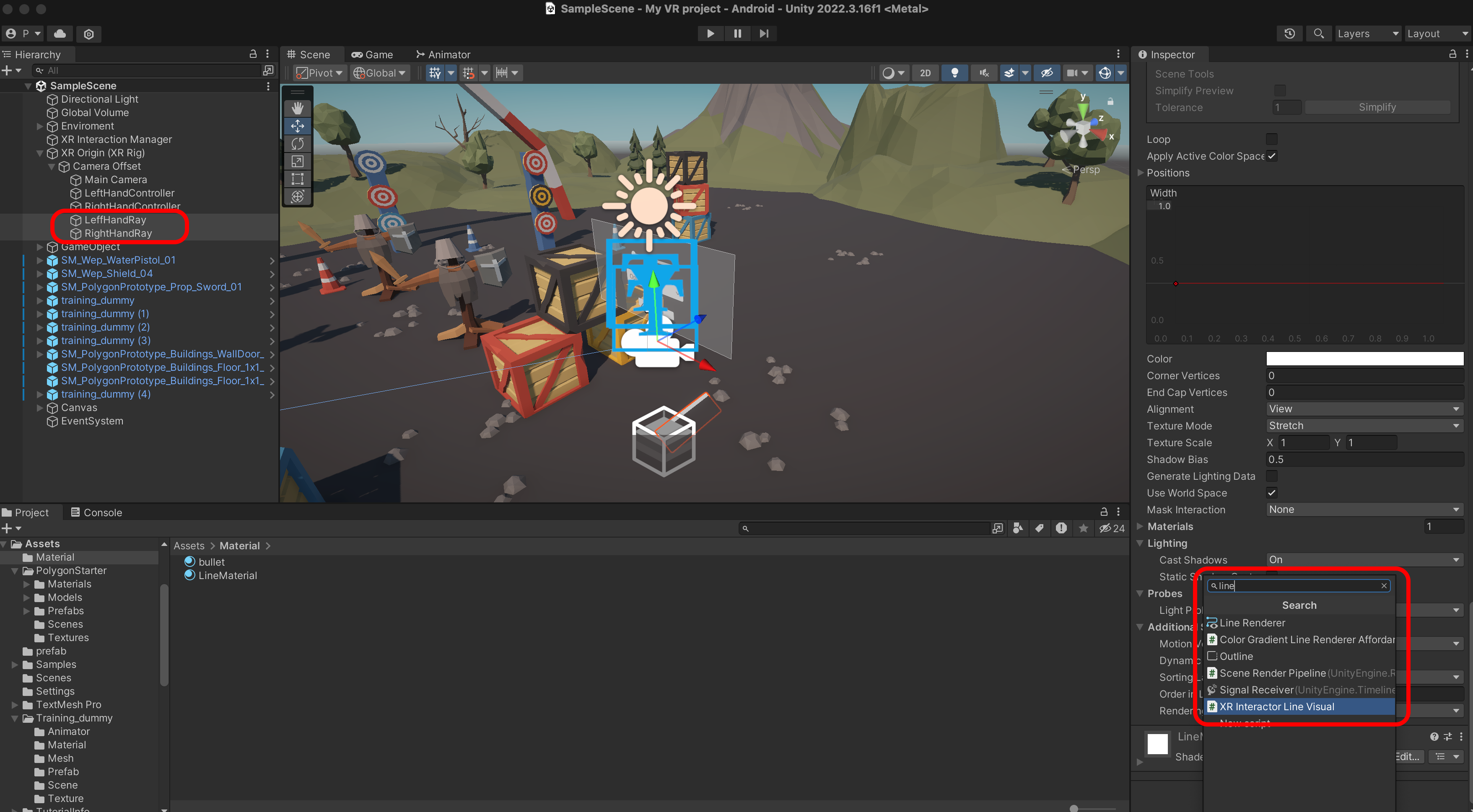Click the Simplify button
The image size is (1473, 812).
1377,107
